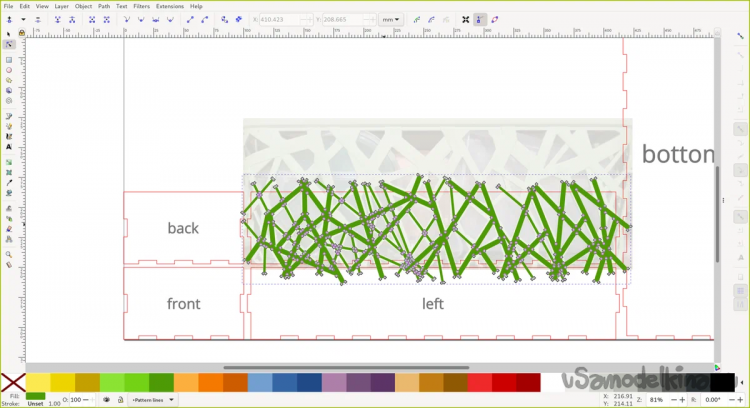Open the Path menu
Screen dimensions: 750x408
(104, 6)
